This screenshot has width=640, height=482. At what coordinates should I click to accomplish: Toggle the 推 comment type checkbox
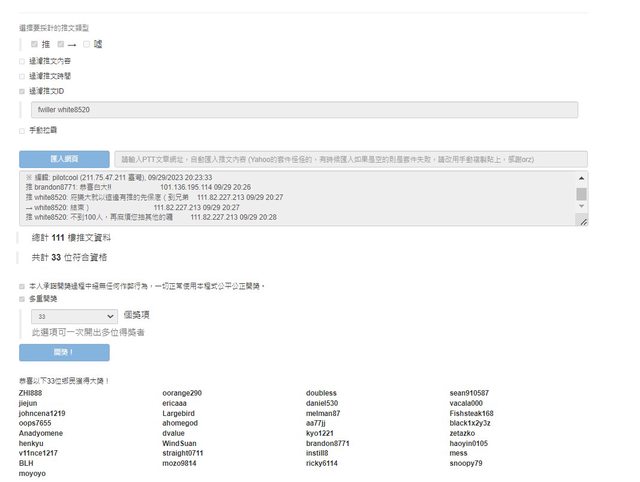[35, 44]
